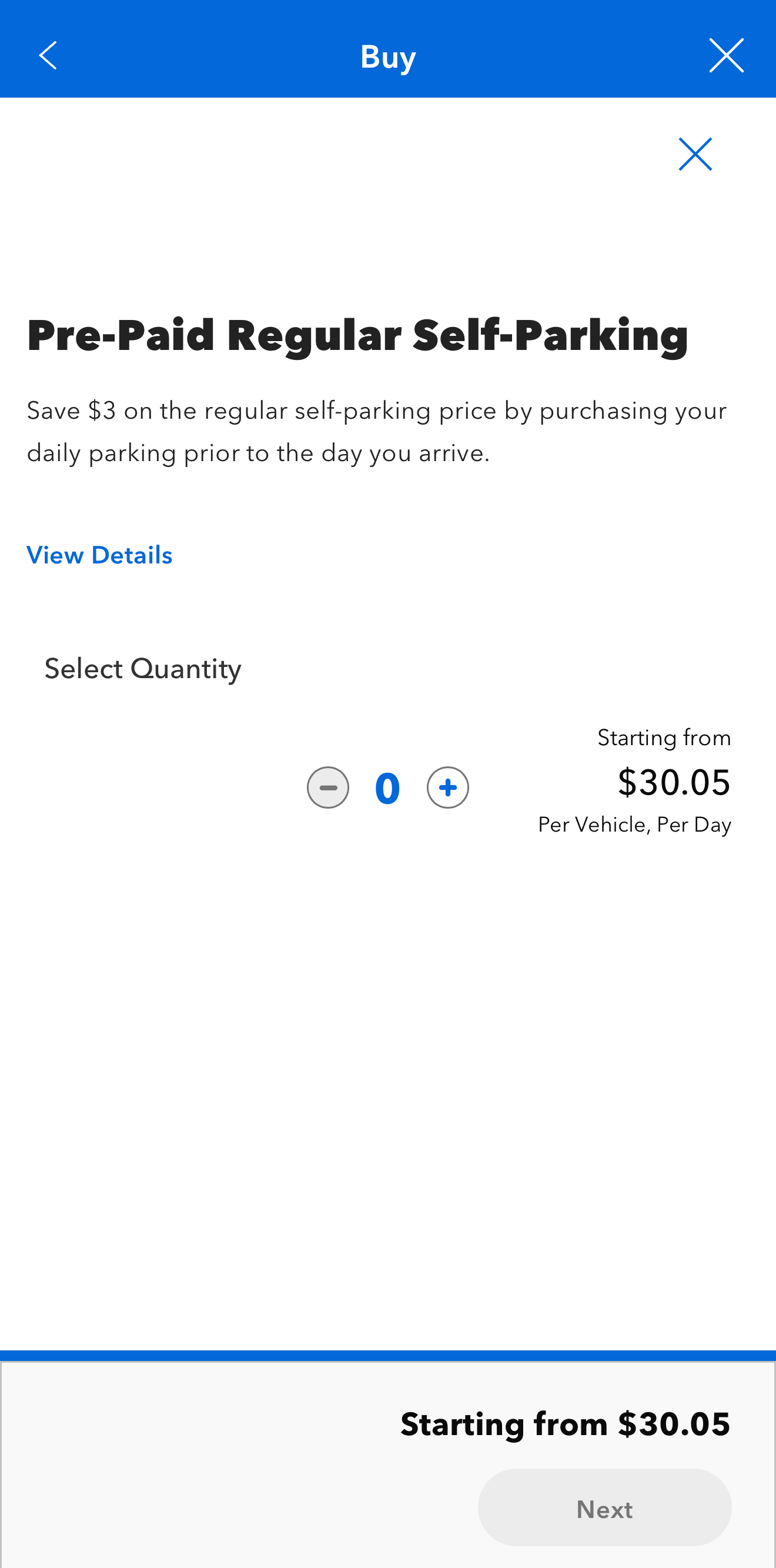Image resolution: width=776 pixels, height=1568 pixels.
Task: Select the Select Quantity label
Action: coord(143,669)
